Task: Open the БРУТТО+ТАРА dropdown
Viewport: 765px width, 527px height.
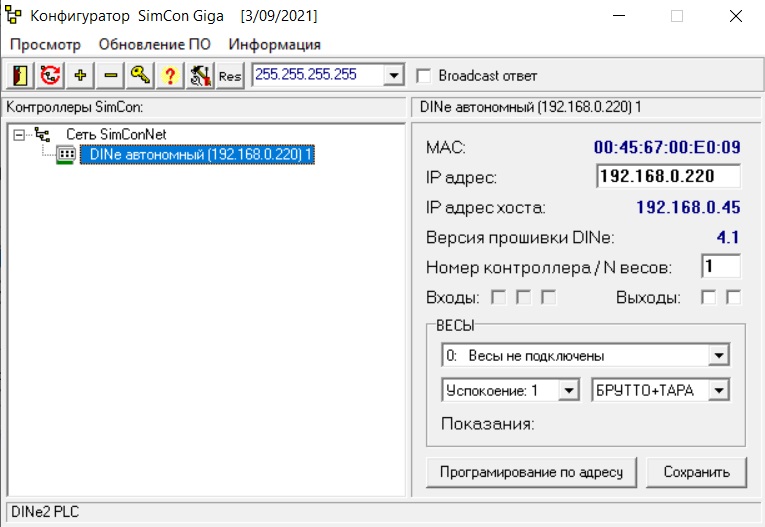Action: tap(719, 390)
